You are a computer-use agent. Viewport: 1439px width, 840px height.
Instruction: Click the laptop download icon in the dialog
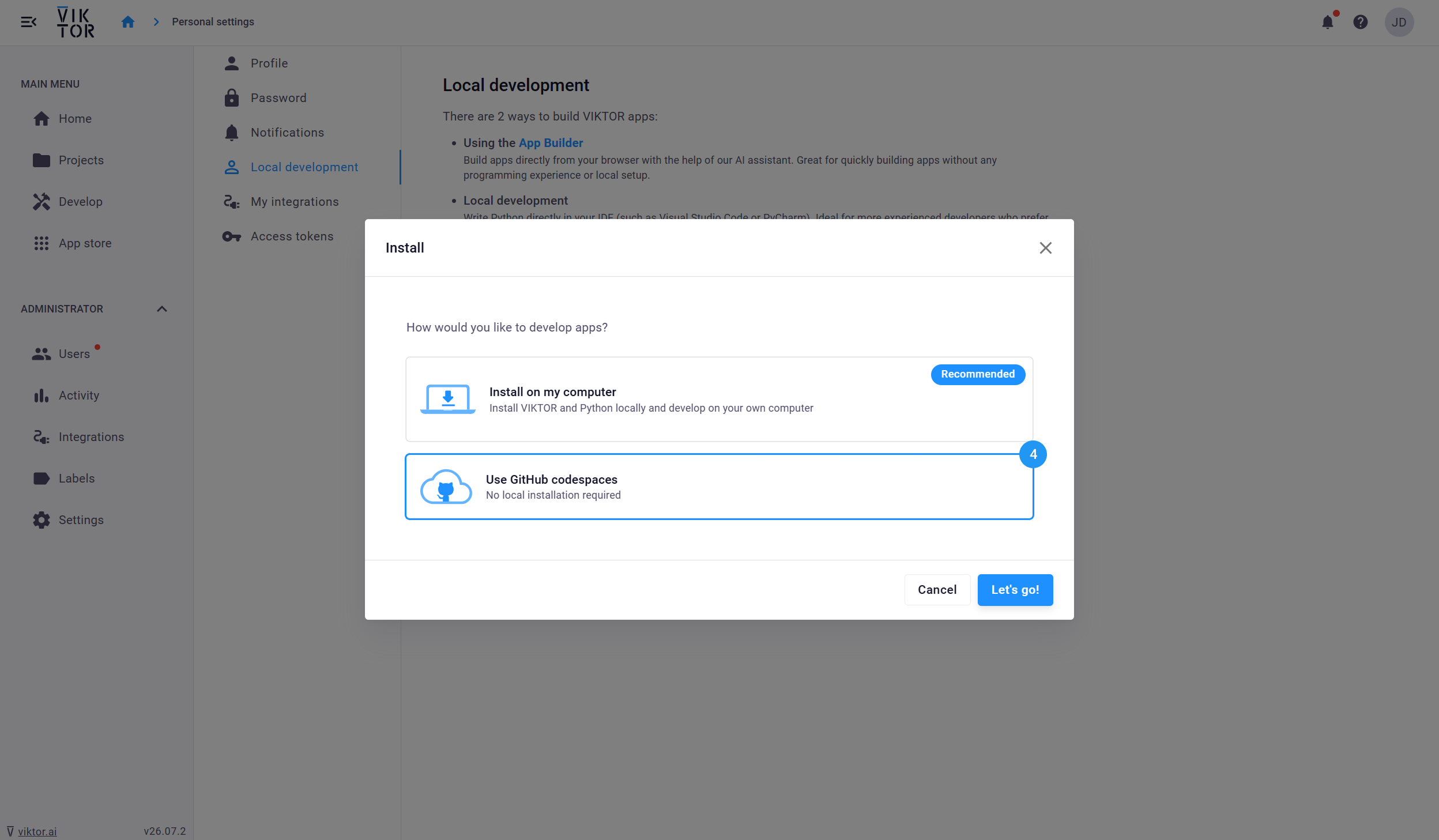pyautogui.click(x=448, y=399)
